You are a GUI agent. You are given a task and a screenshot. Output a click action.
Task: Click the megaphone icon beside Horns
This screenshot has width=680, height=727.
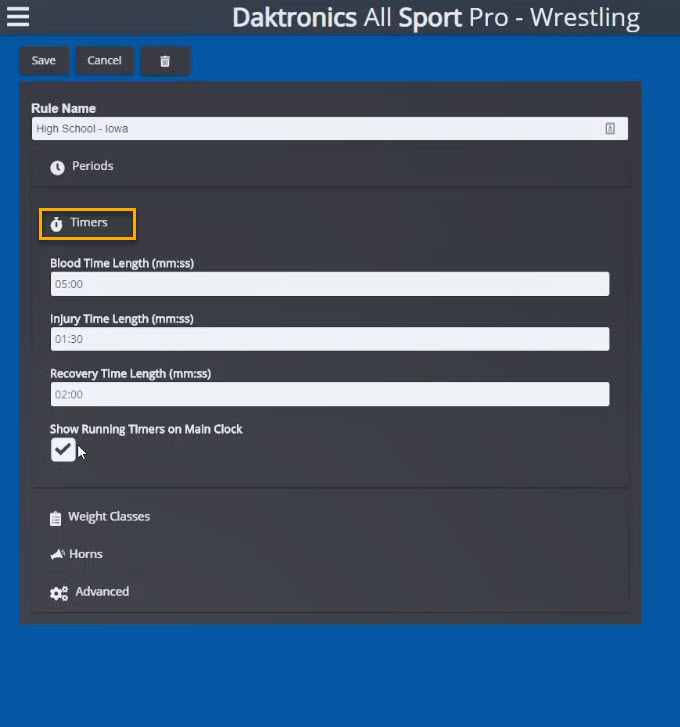pyautogui.click(x=57, y=554)
